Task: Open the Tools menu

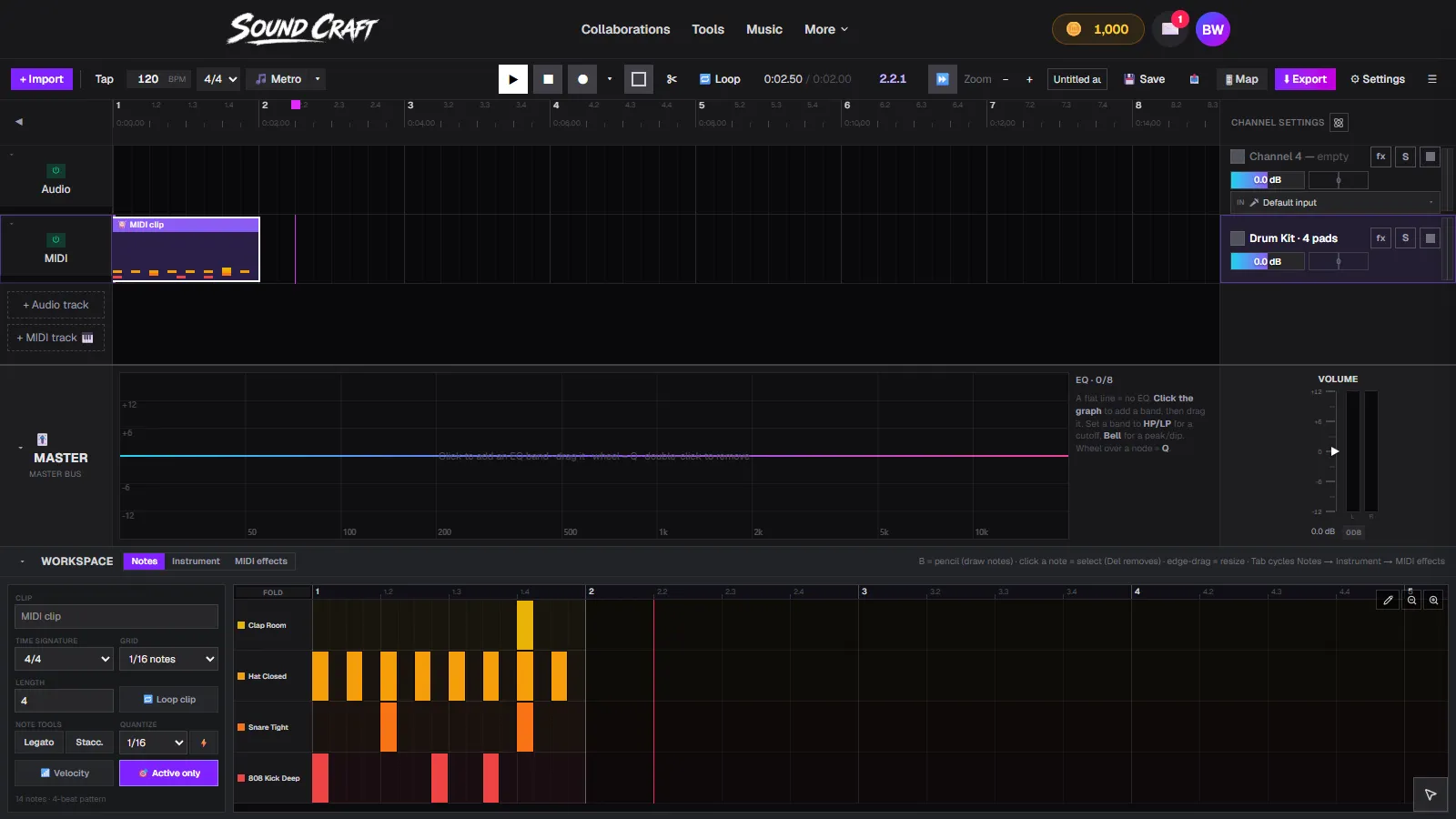Action: pyautogui.click(x=708, y=29)
